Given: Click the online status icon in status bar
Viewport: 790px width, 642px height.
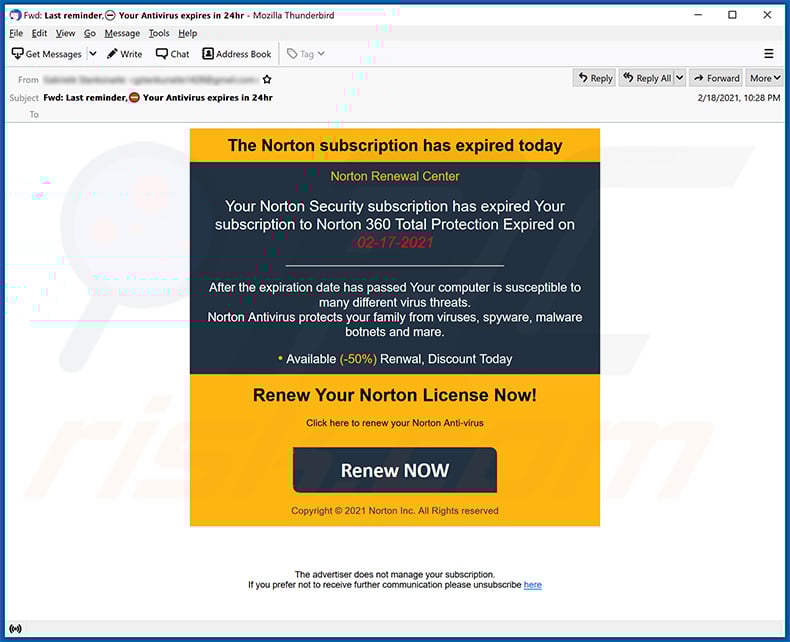Looking at the screenshot, I should point(16,629).
